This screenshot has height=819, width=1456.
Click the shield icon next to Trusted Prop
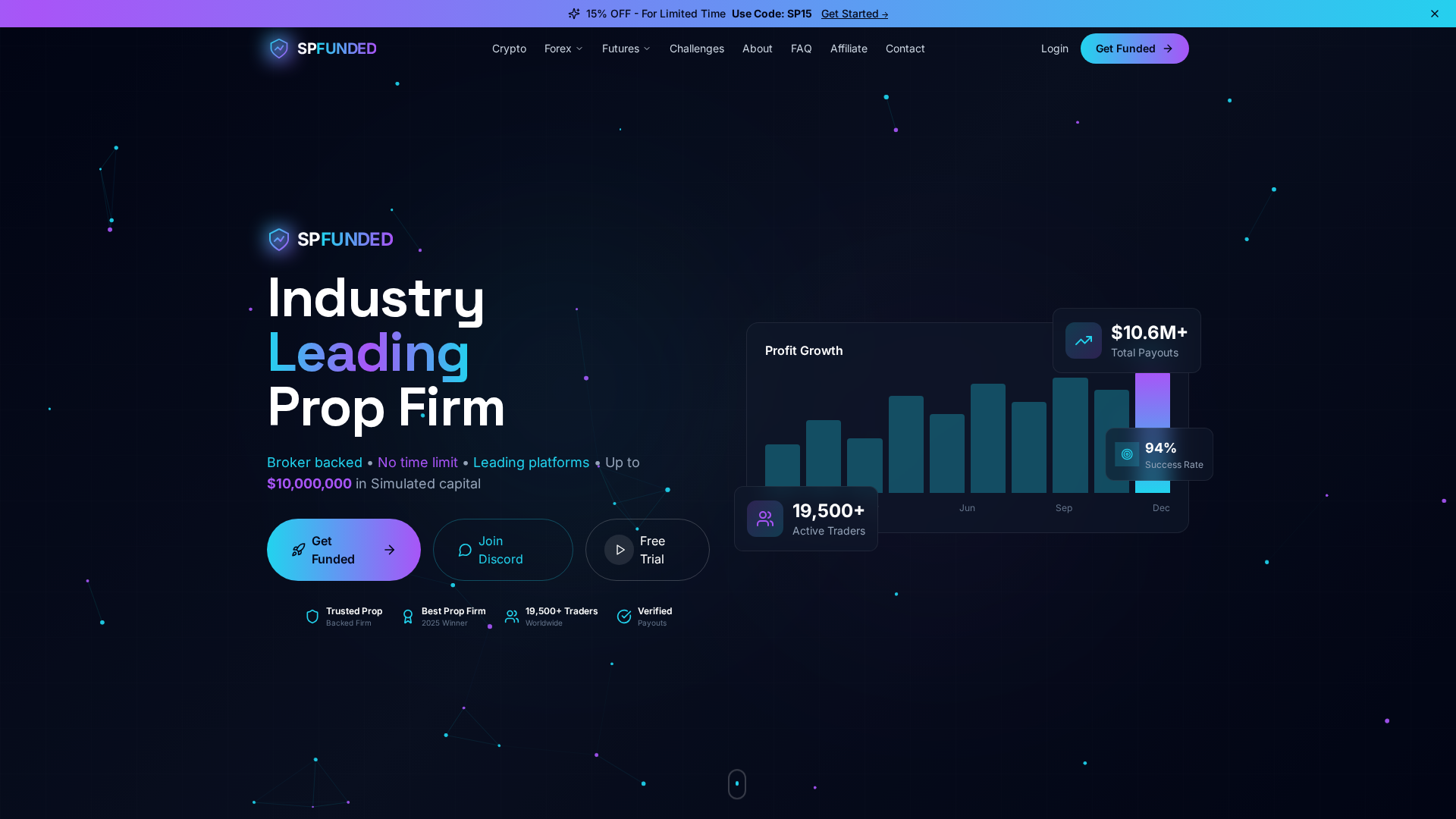[312, 616]
